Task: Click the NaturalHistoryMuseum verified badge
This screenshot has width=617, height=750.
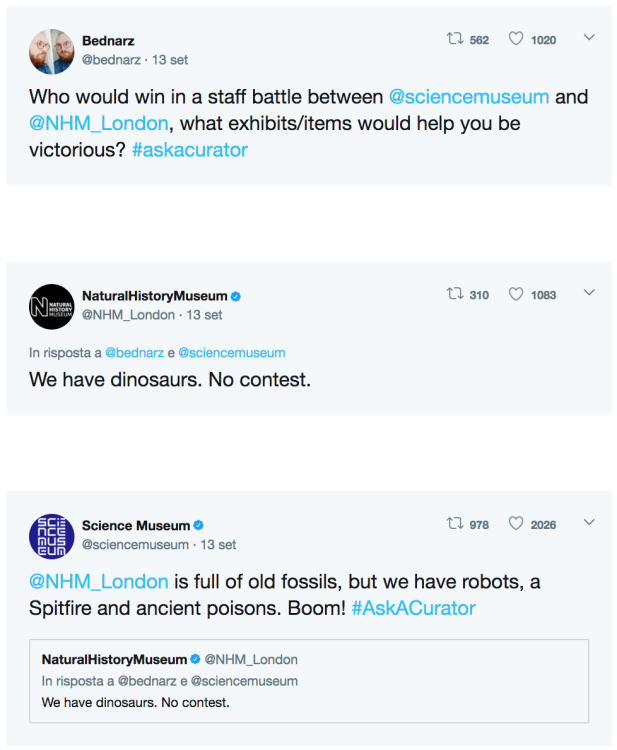Action: [236, 296]
